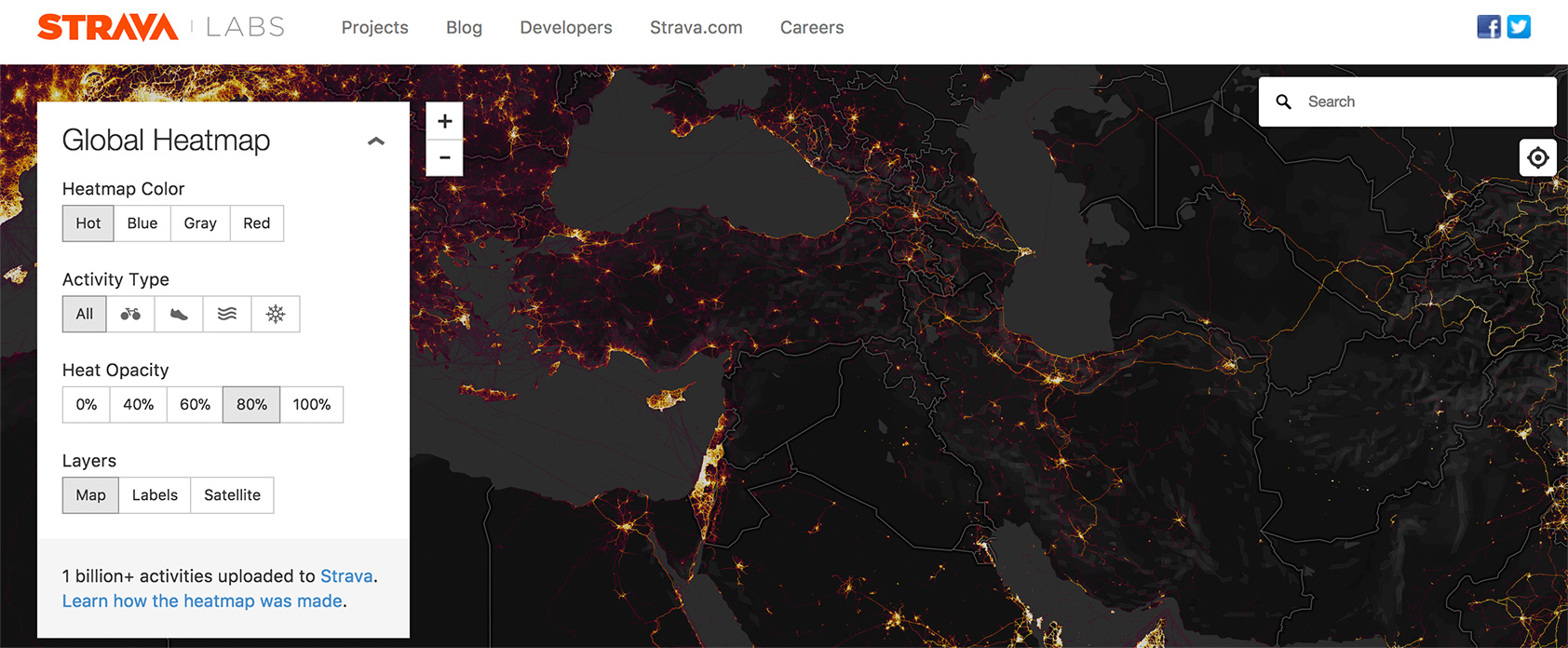The height and width of the screenshot is (648, 1568).
Task: Click the 'Layers' section label
Action: click(x=89, y=461)
